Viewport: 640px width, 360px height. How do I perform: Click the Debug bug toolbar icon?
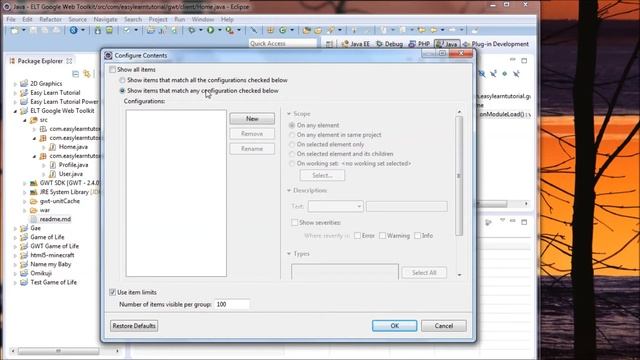(191, 30)
